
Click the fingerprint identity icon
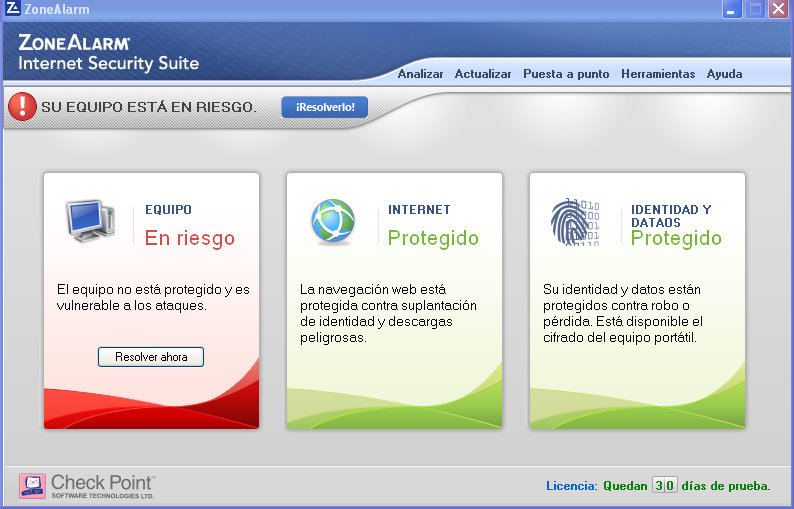pyautogui.click(x=575, y=221)
